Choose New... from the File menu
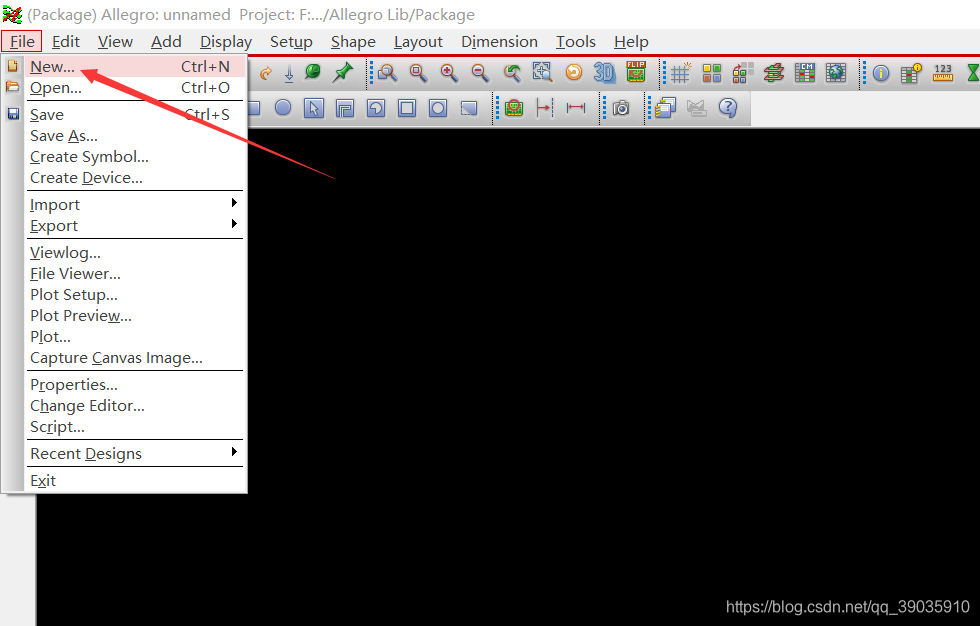 coord(136,67)
